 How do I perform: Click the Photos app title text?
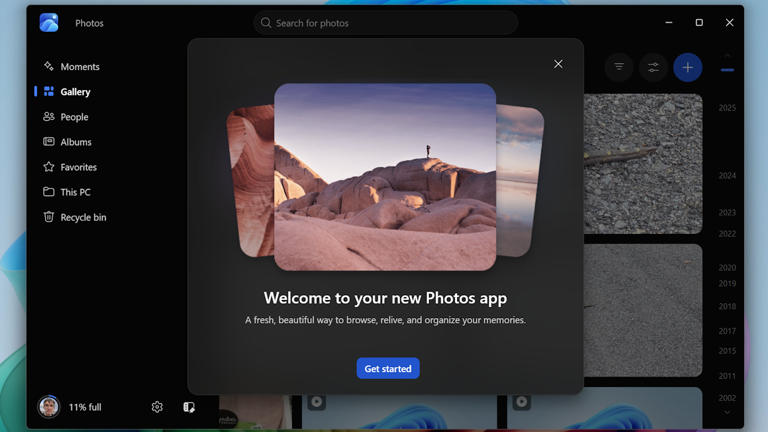89,23
